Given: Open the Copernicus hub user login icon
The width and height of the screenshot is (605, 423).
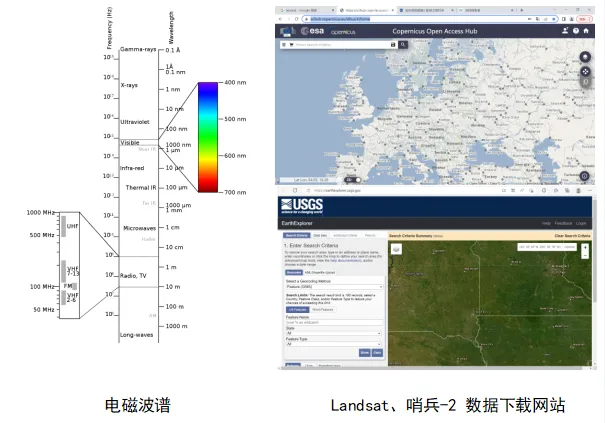Looking at the screenshot, I should click(565, 31).
